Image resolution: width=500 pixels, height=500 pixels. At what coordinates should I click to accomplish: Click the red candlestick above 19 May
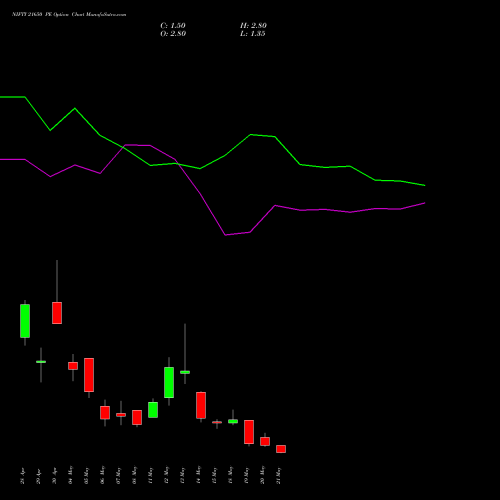(x=249, y=432)
